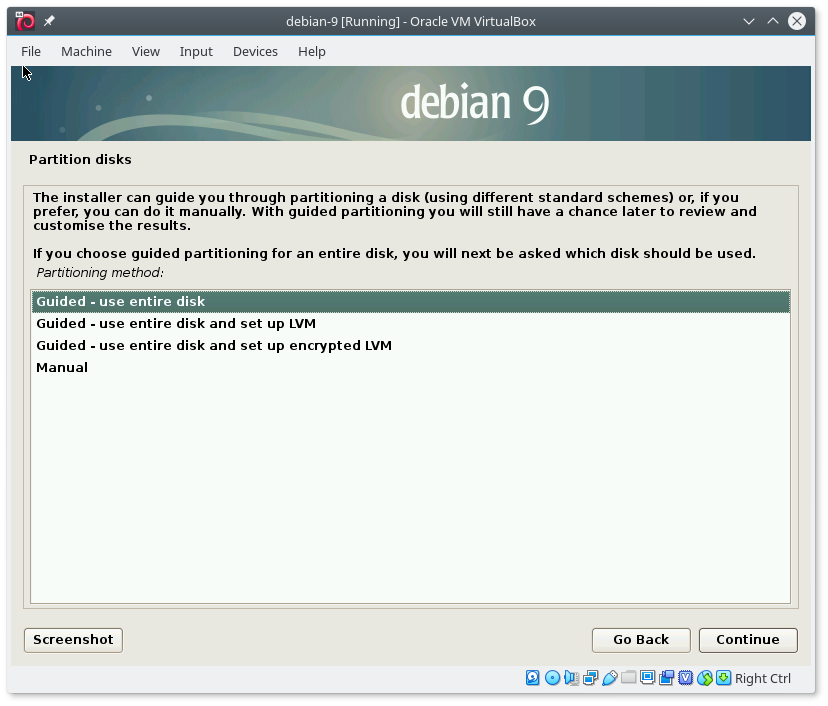Open the optical drive status icon
Screen dimensions: 828x706
click(552, 678)
